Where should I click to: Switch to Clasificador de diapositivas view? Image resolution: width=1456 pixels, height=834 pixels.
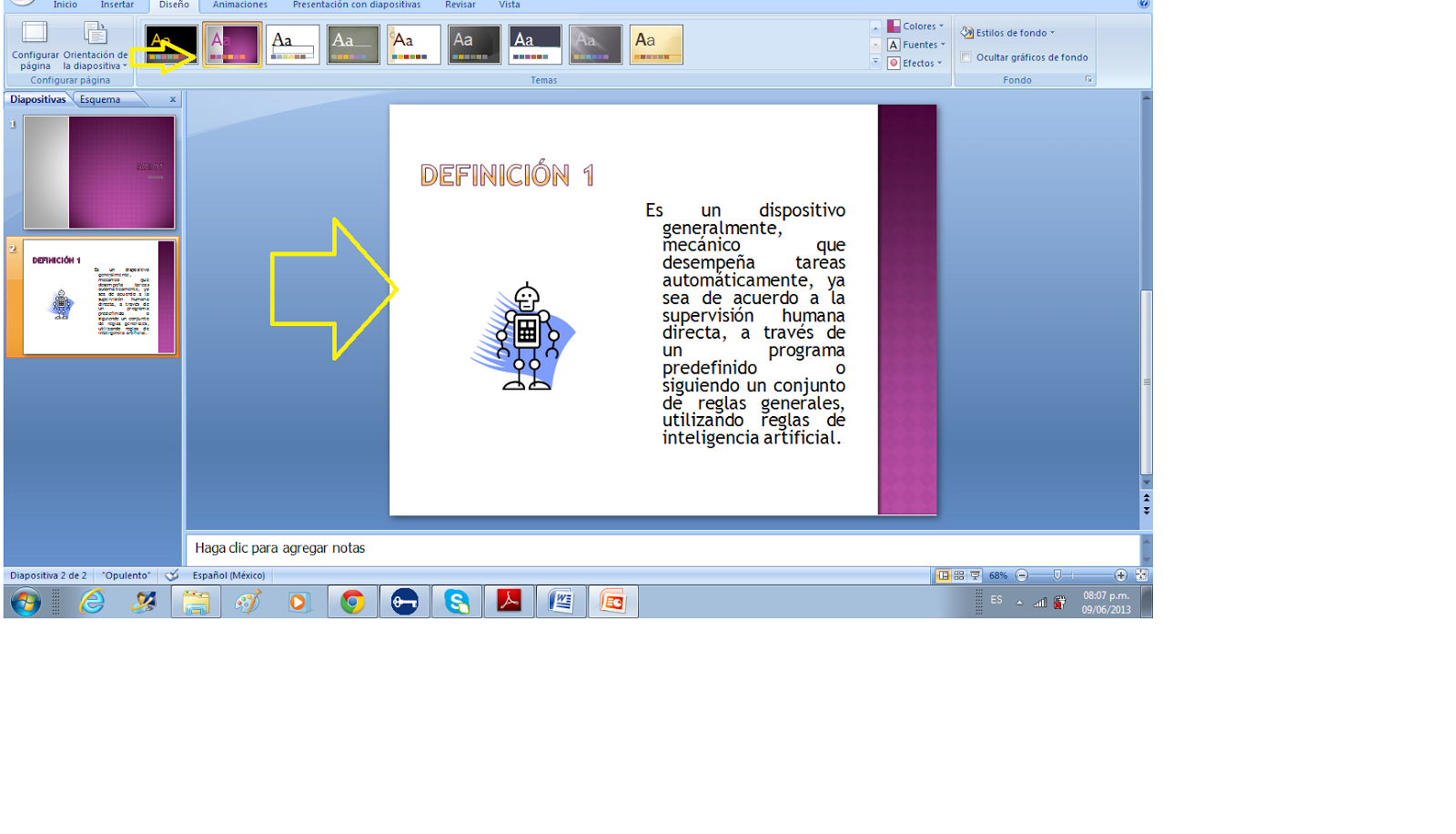coord(960,575)
